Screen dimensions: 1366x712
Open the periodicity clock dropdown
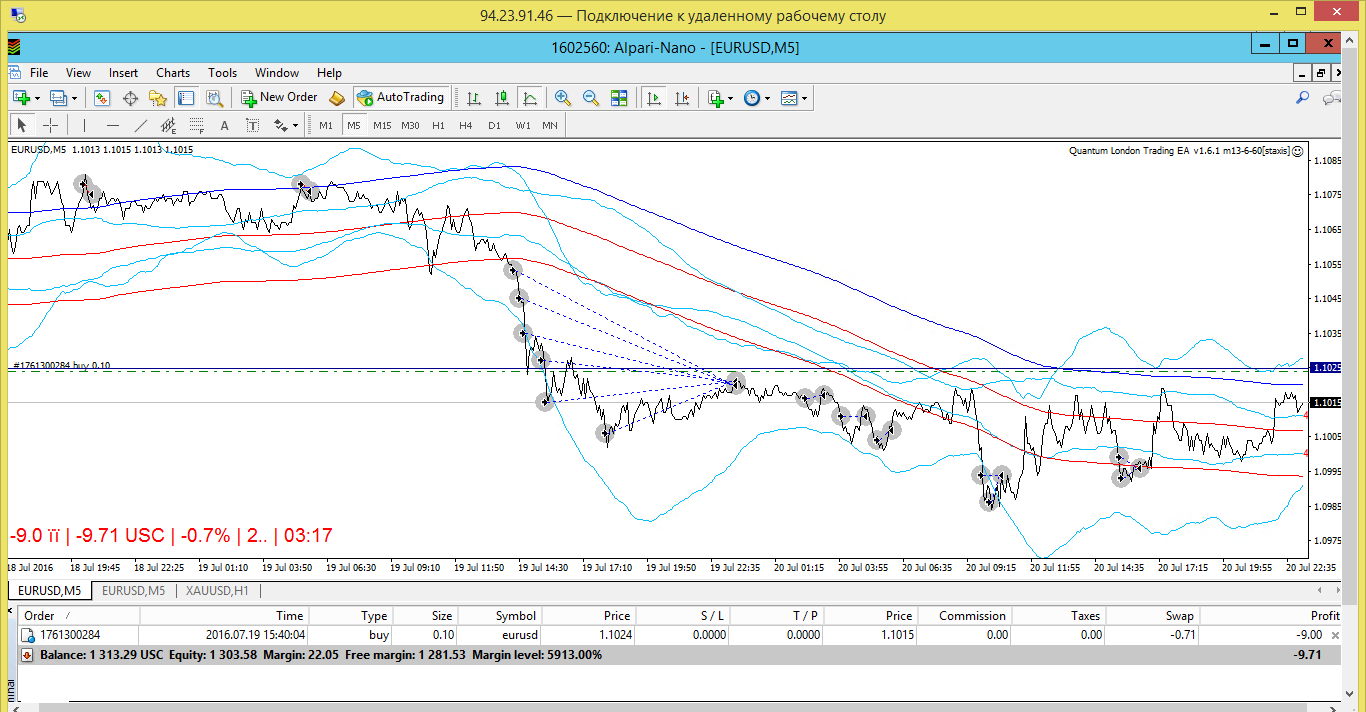pos(757,98)
